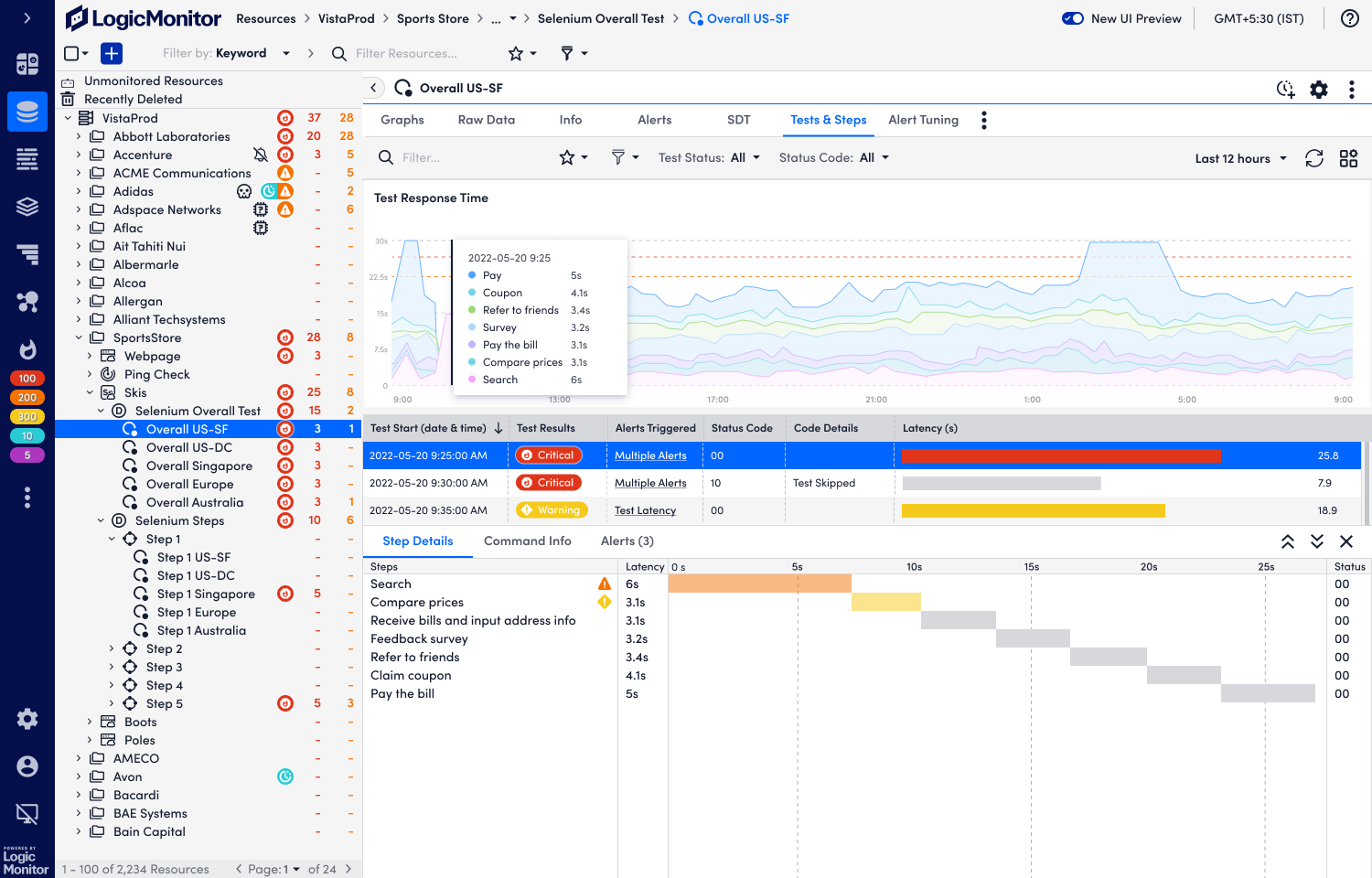
Task: Open the Last 12 hours time range dropdown
Action: click(x=1239, y=157)
